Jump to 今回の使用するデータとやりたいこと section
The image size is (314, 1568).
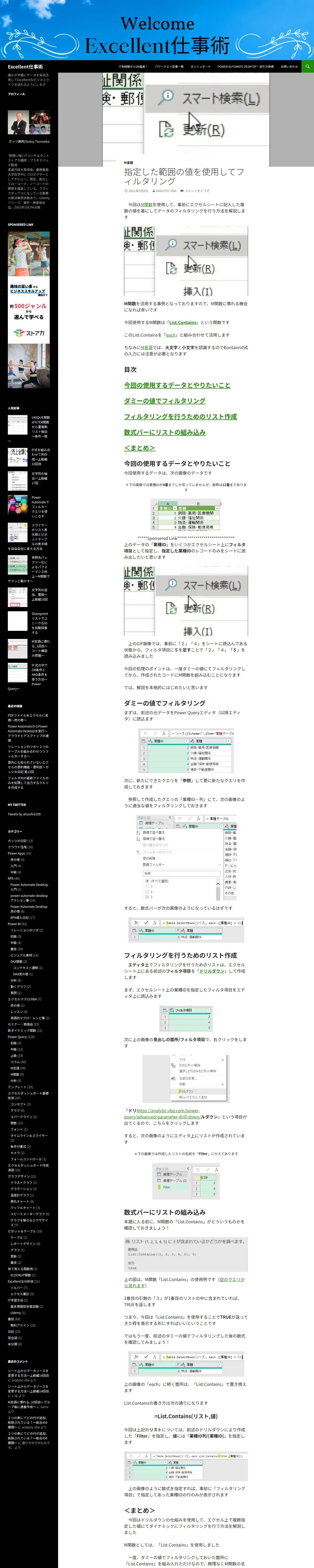[x=177, y=385]
